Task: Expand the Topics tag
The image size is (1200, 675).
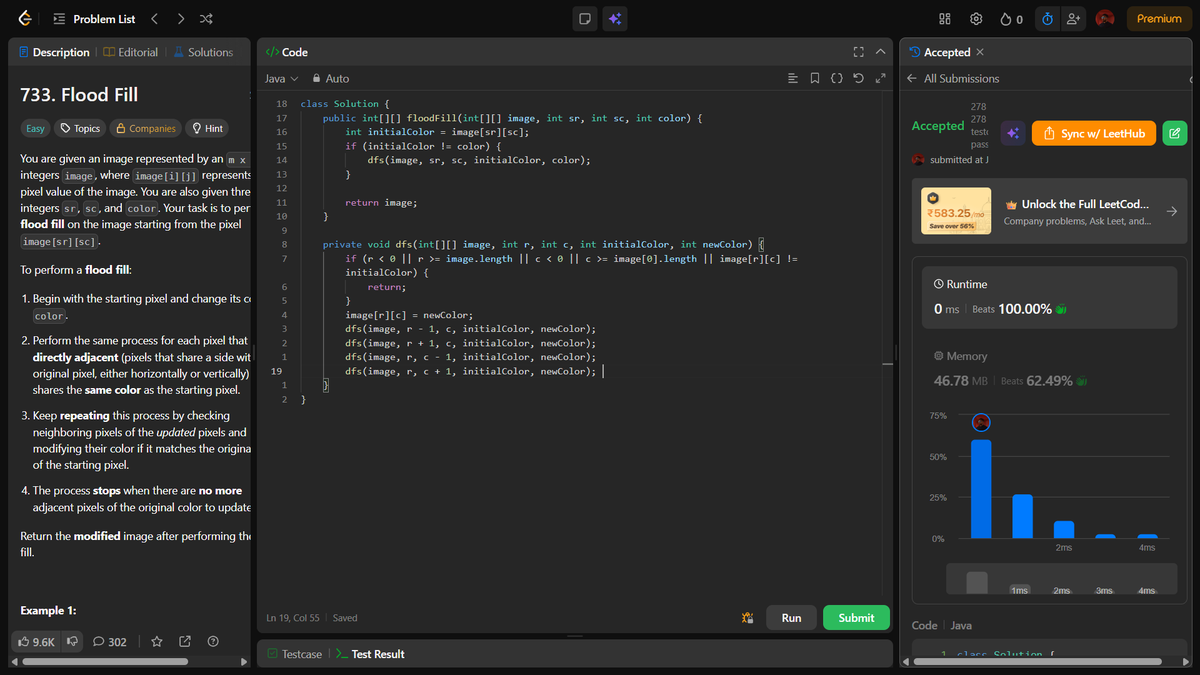Action: (x=80, y=128)
